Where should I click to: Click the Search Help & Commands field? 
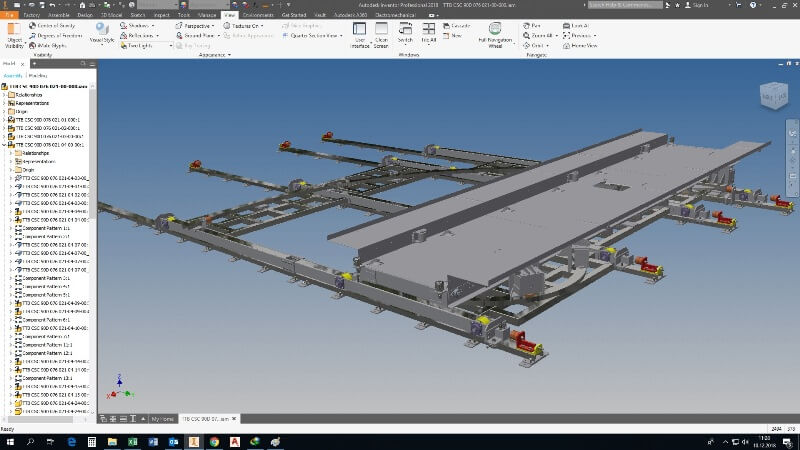point(625,5)
